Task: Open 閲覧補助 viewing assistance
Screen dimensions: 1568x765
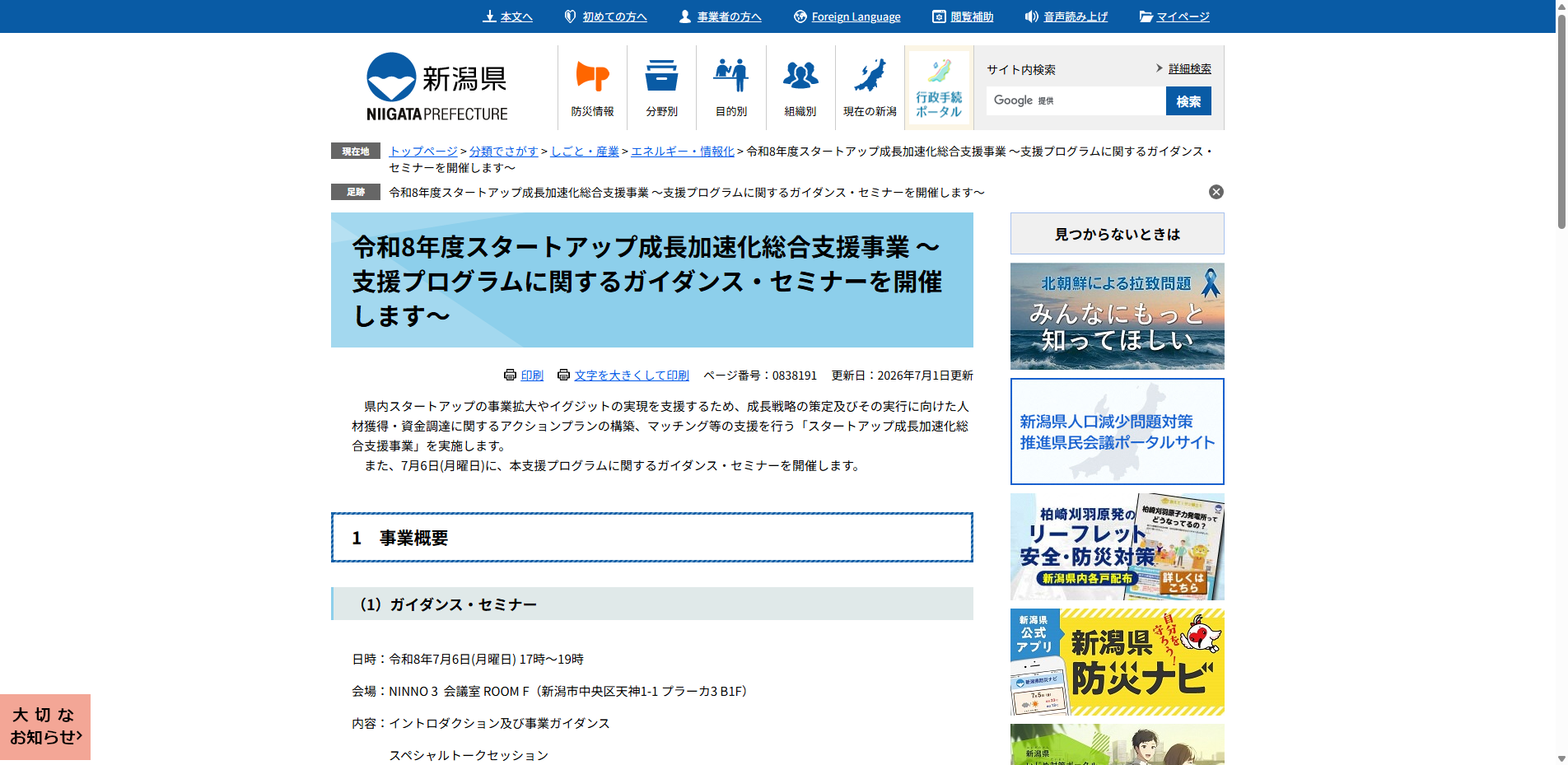Action: click(972, 16)
